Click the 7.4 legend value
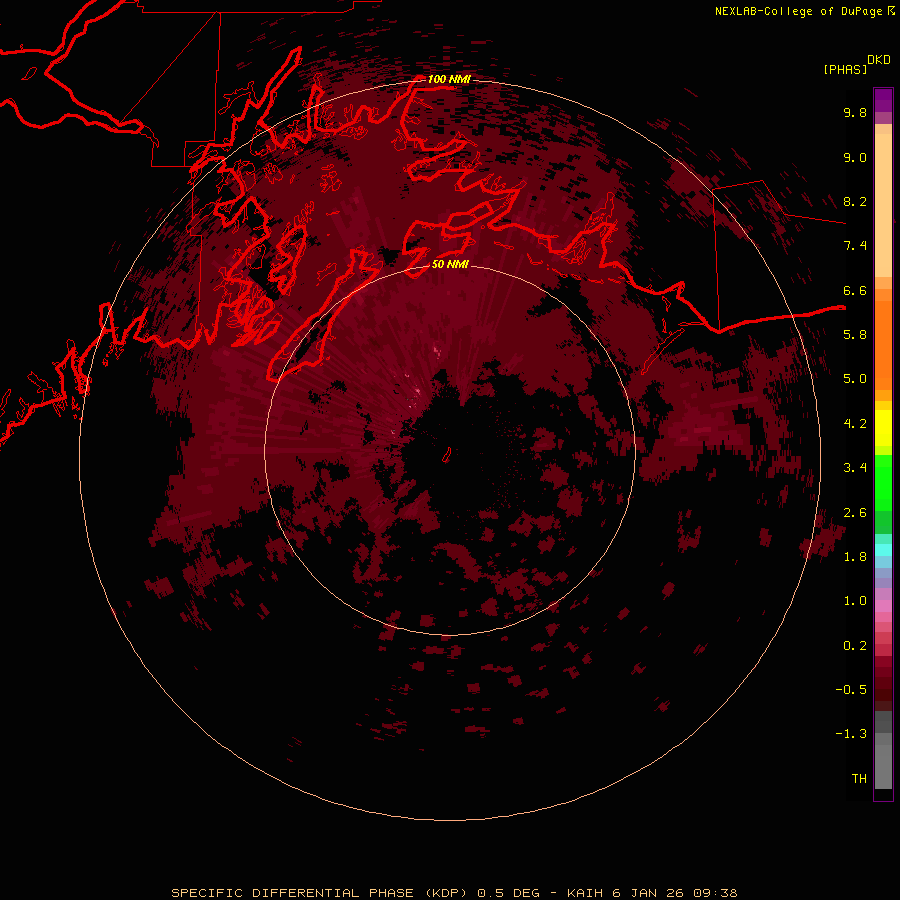The image size is (900, 900). [x=855, y=246]
